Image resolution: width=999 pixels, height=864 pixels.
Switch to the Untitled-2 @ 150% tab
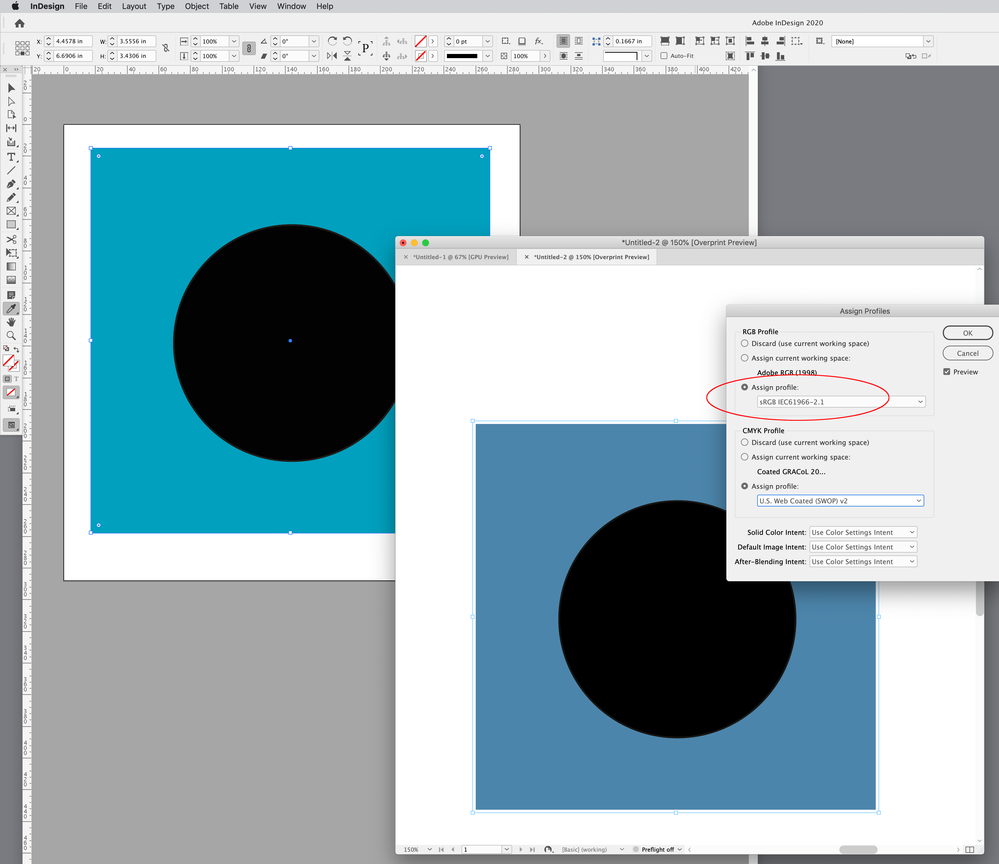591,257
